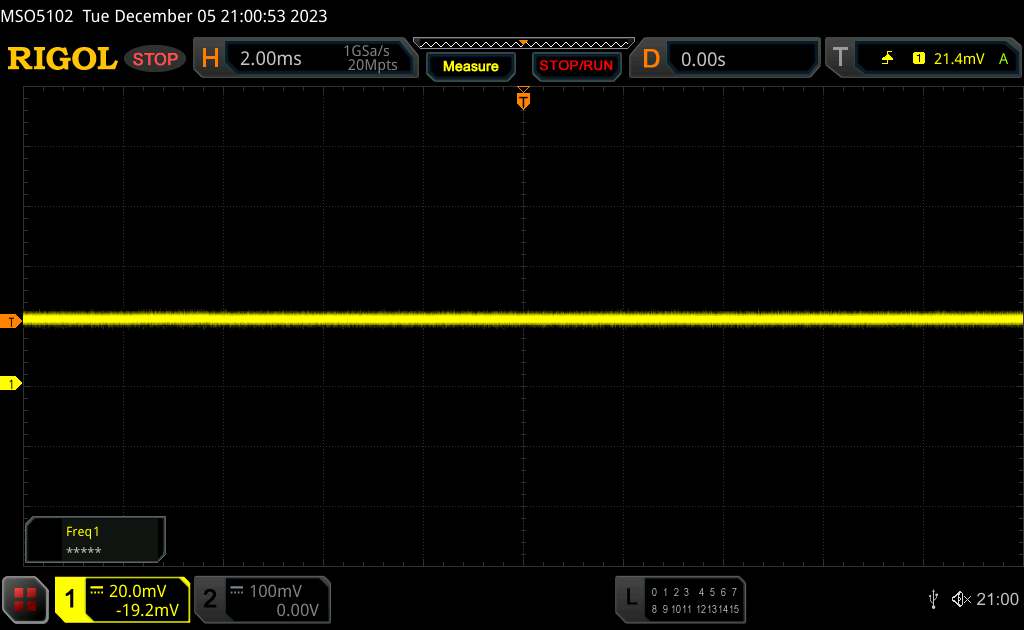Select channel 2 label
Viewport: 1024px width, 630px height.
point(210,599)
